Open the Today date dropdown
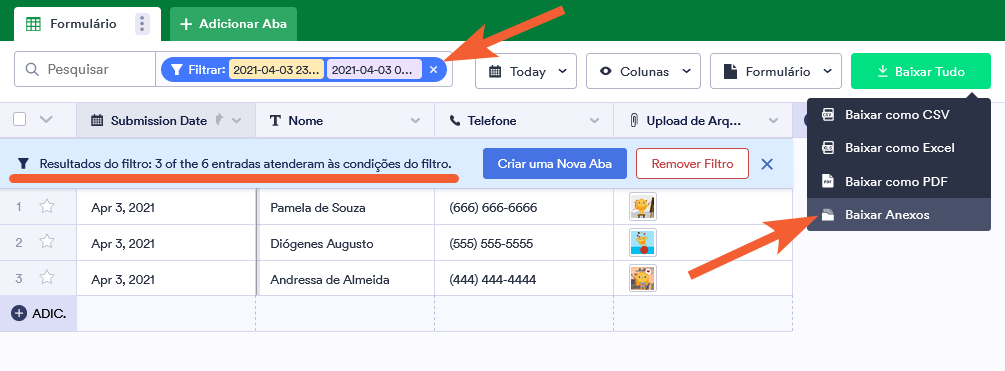This screenshot has height=371, width=1005. 526,71
